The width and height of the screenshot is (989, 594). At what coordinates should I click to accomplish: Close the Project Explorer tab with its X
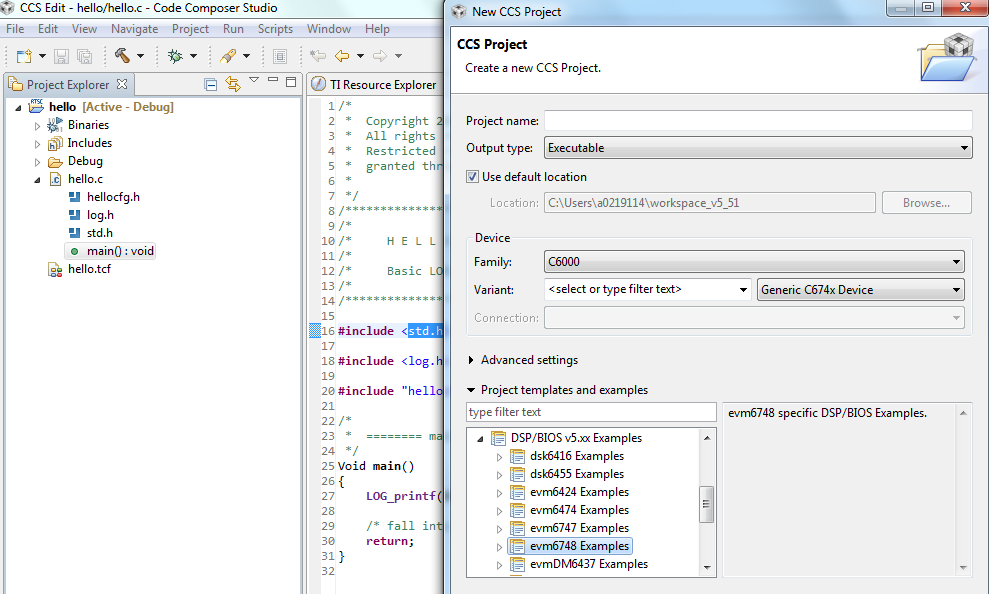tap(122, 84)
